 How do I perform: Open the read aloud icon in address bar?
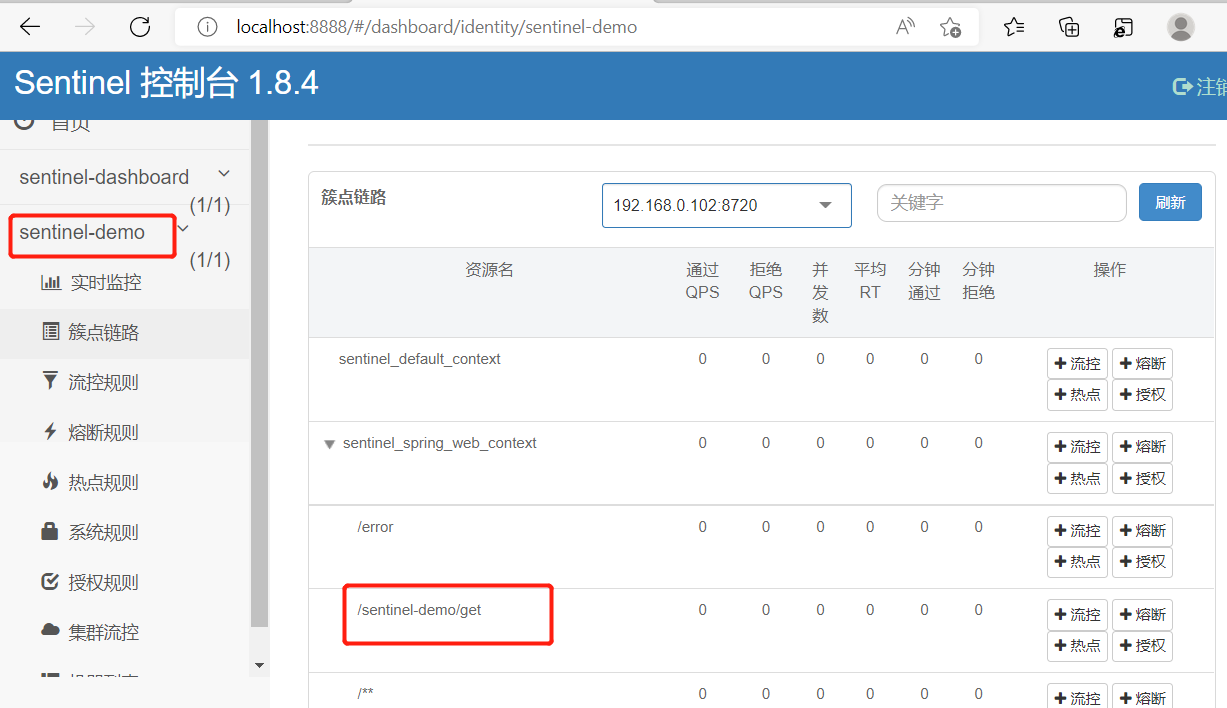[x=905, y=27]
